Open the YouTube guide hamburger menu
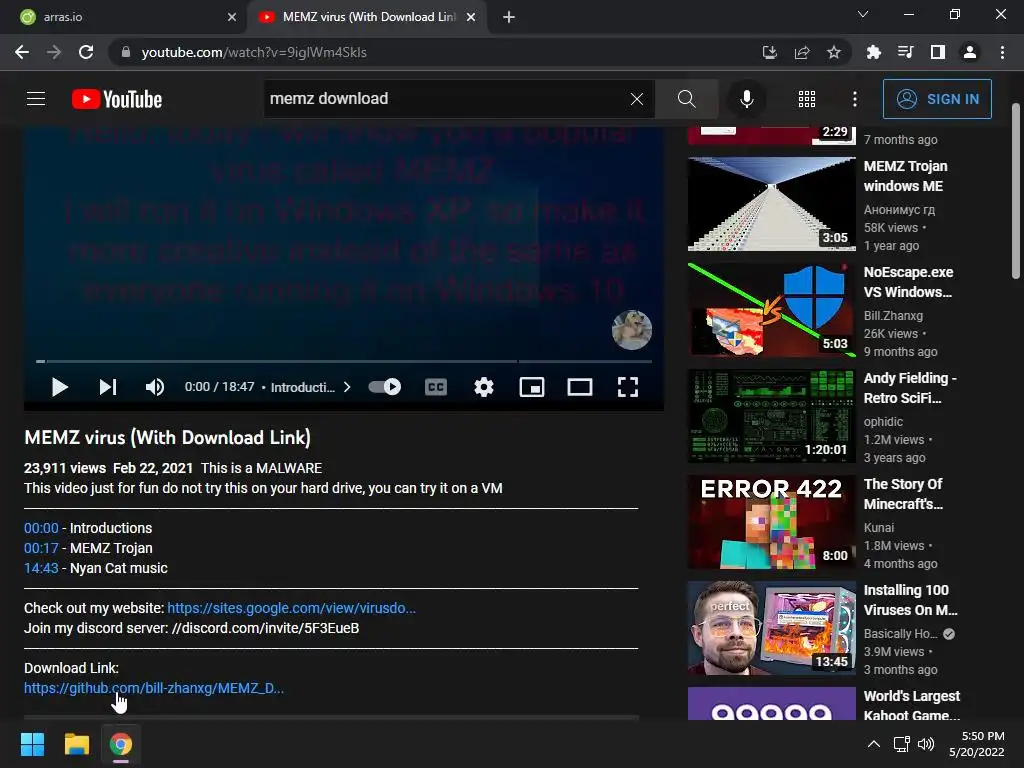 (x=36, y=99)
